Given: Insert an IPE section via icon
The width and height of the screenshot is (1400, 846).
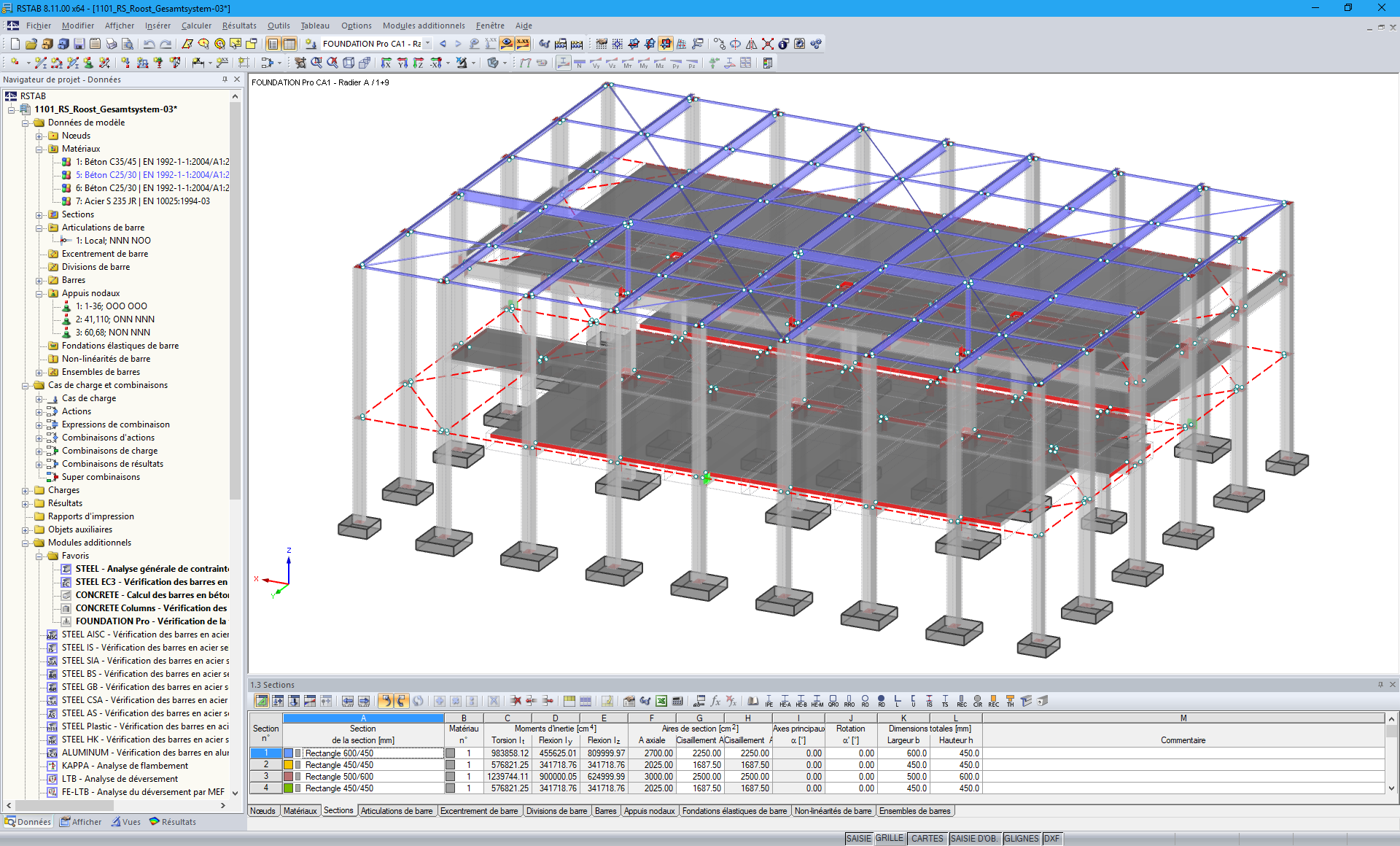Looking at the screenshot, I should tap(769, 701).
